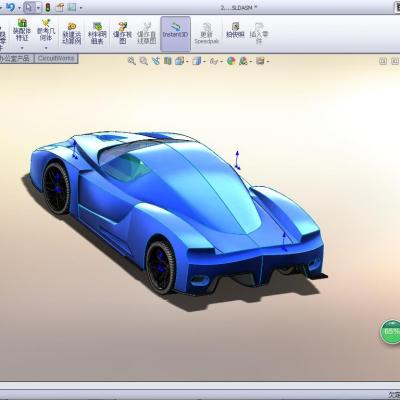Switch to the Office Products (办公室产品) tab
400x400 pixels.
(x=16, y=59)
